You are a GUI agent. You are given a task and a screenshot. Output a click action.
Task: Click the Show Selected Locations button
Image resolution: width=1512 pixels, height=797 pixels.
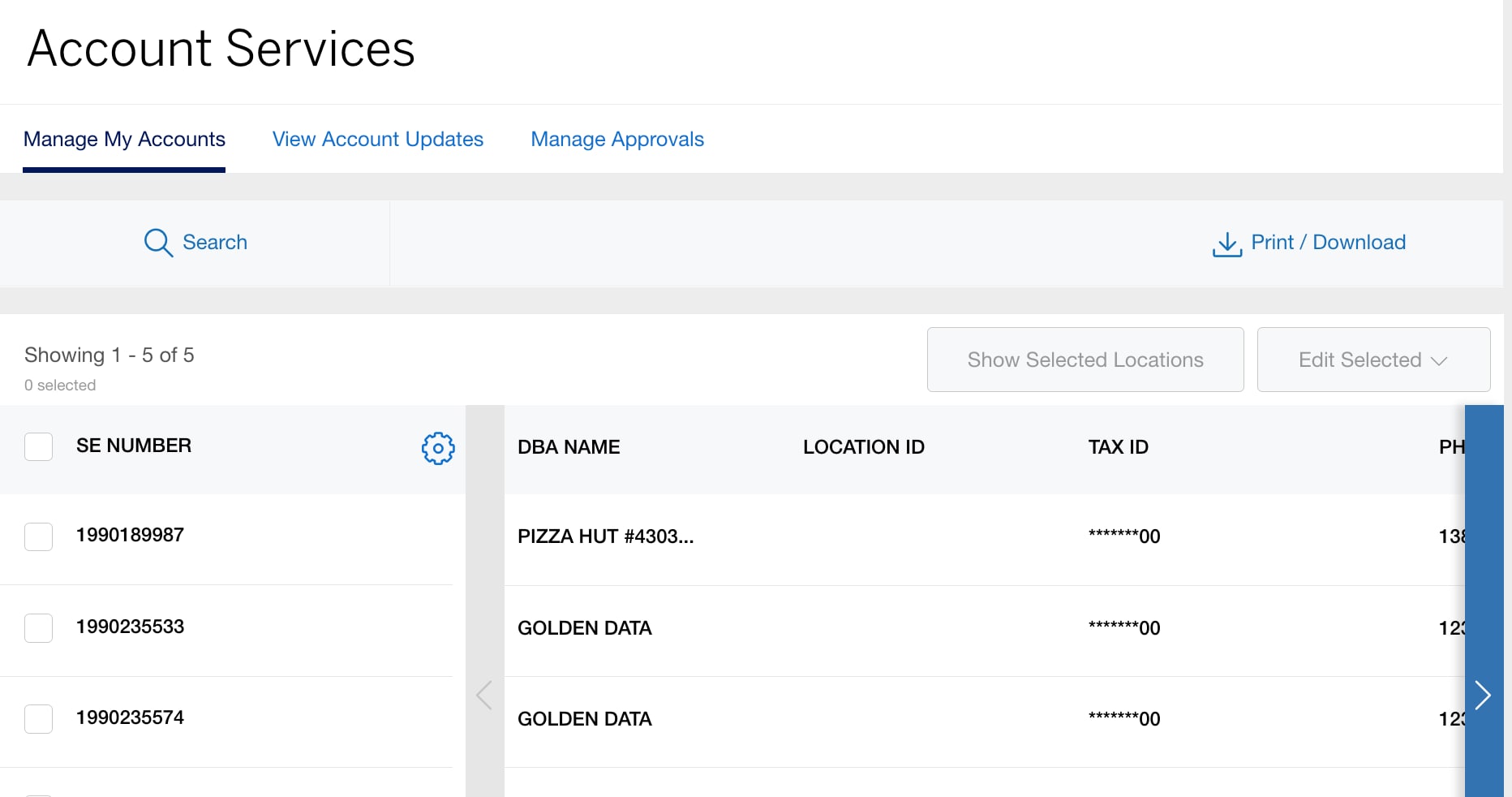click(x=1085, y=360)
